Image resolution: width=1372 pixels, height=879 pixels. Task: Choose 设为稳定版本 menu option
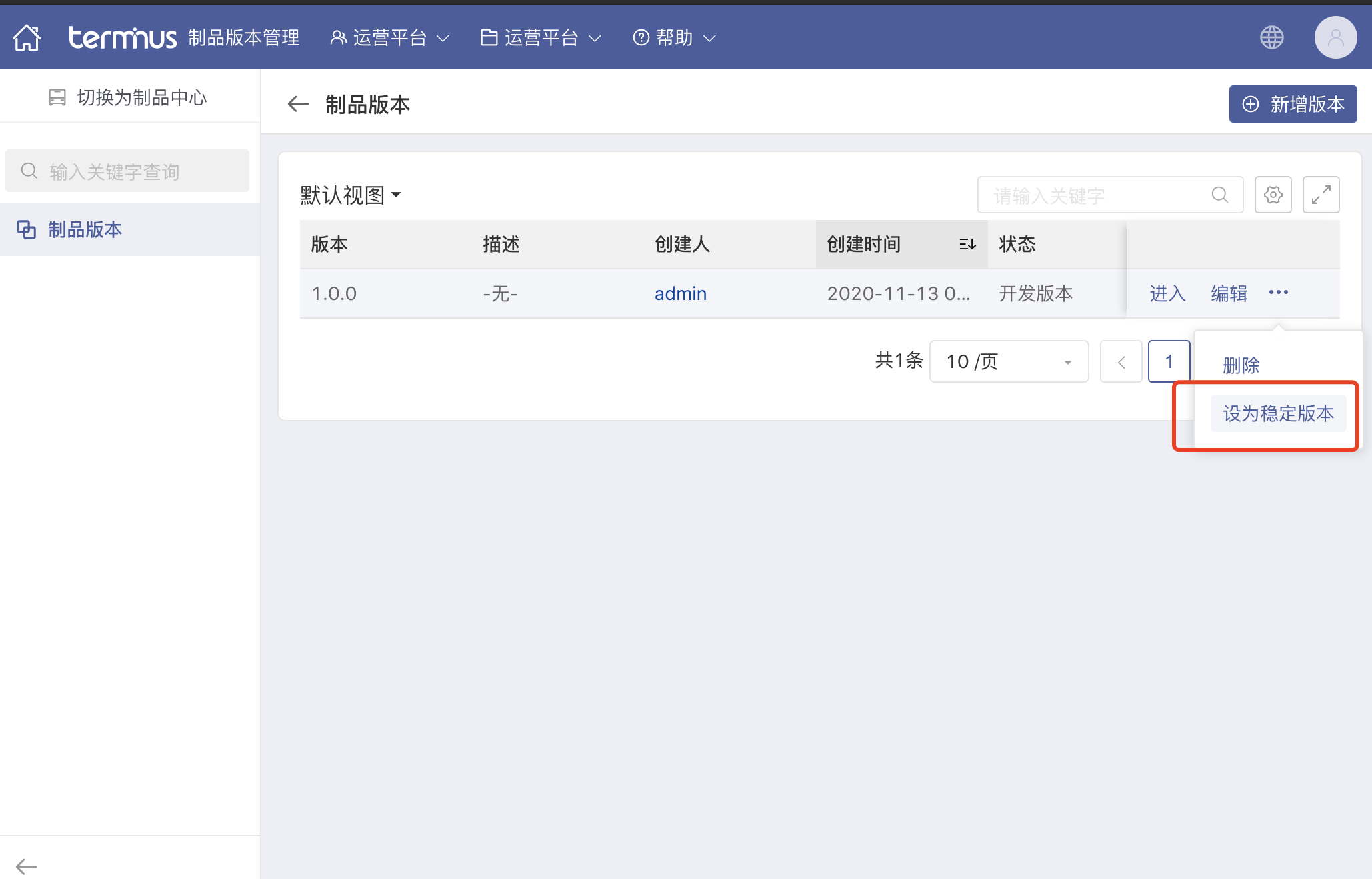1278,413
